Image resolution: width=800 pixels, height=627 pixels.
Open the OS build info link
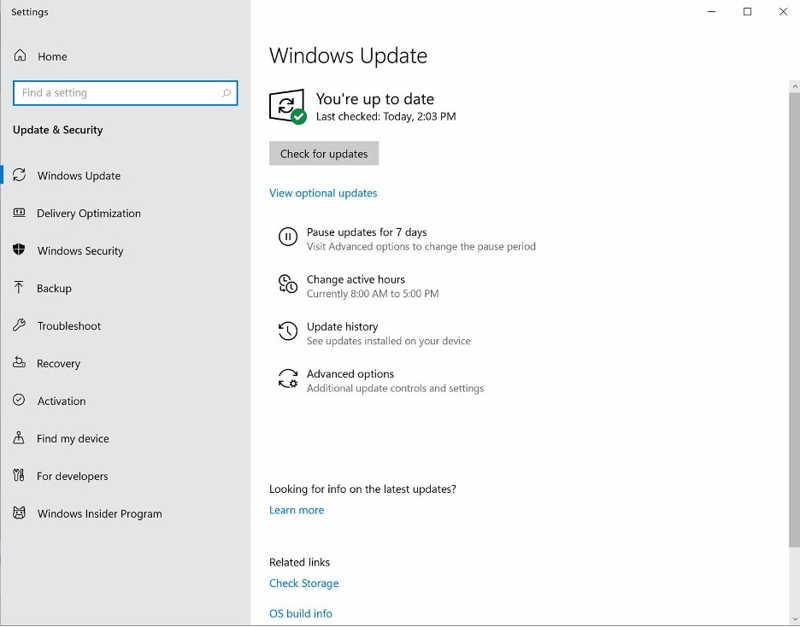[301, 613]
